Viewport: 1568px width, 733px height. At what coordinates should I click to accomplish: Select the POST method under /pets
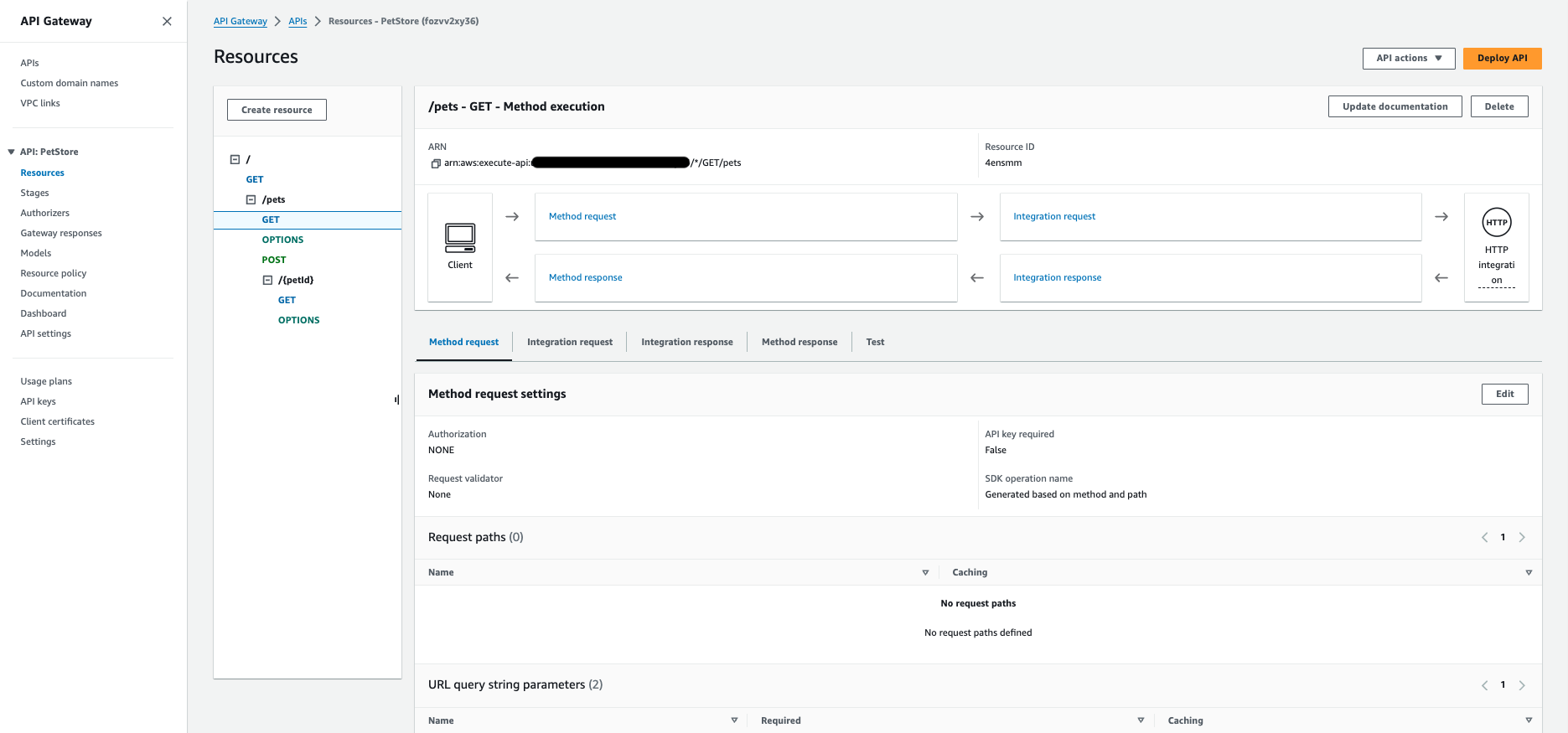(x=274, y=261)
